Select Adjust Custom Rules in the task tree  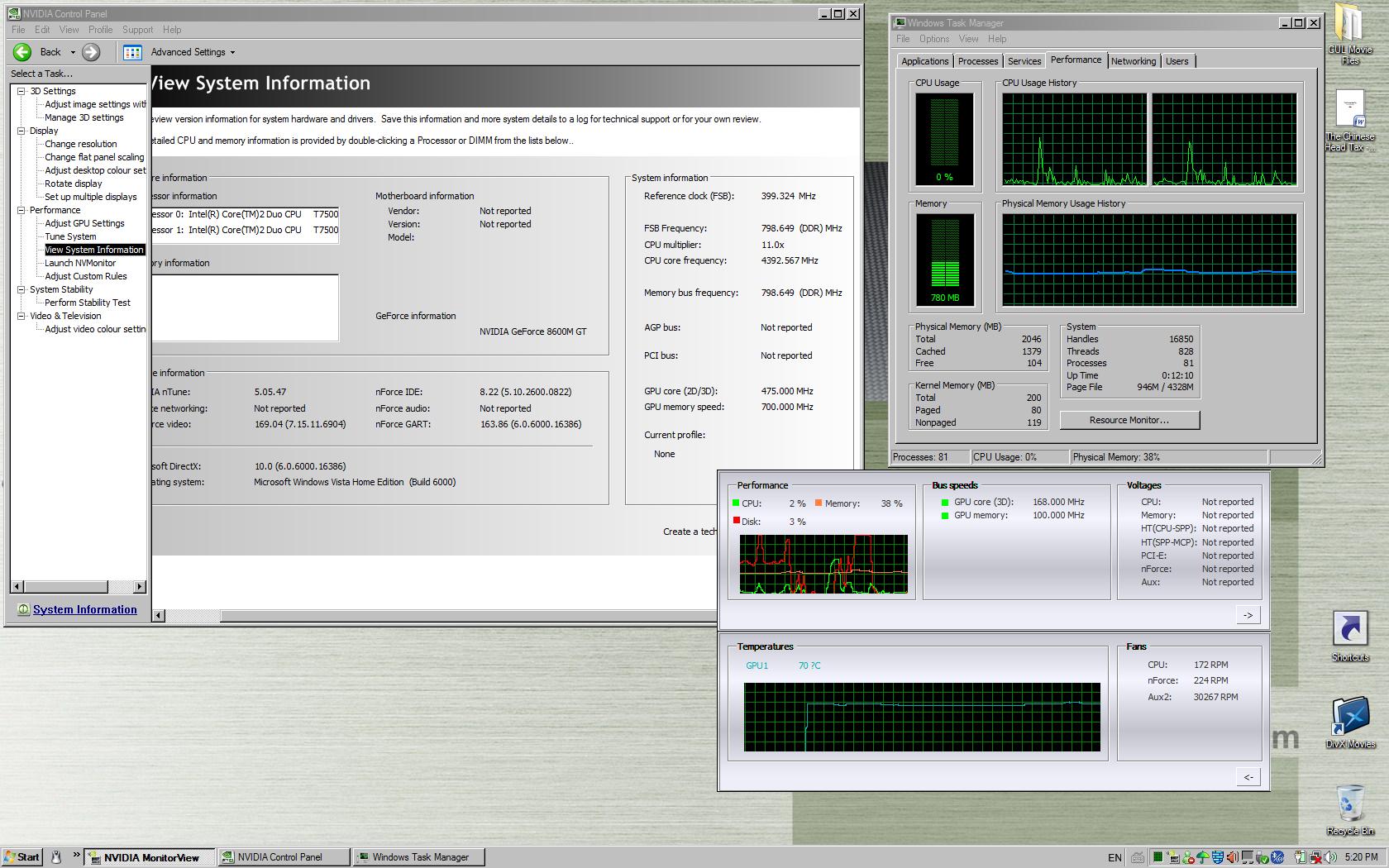click(86, 276)
